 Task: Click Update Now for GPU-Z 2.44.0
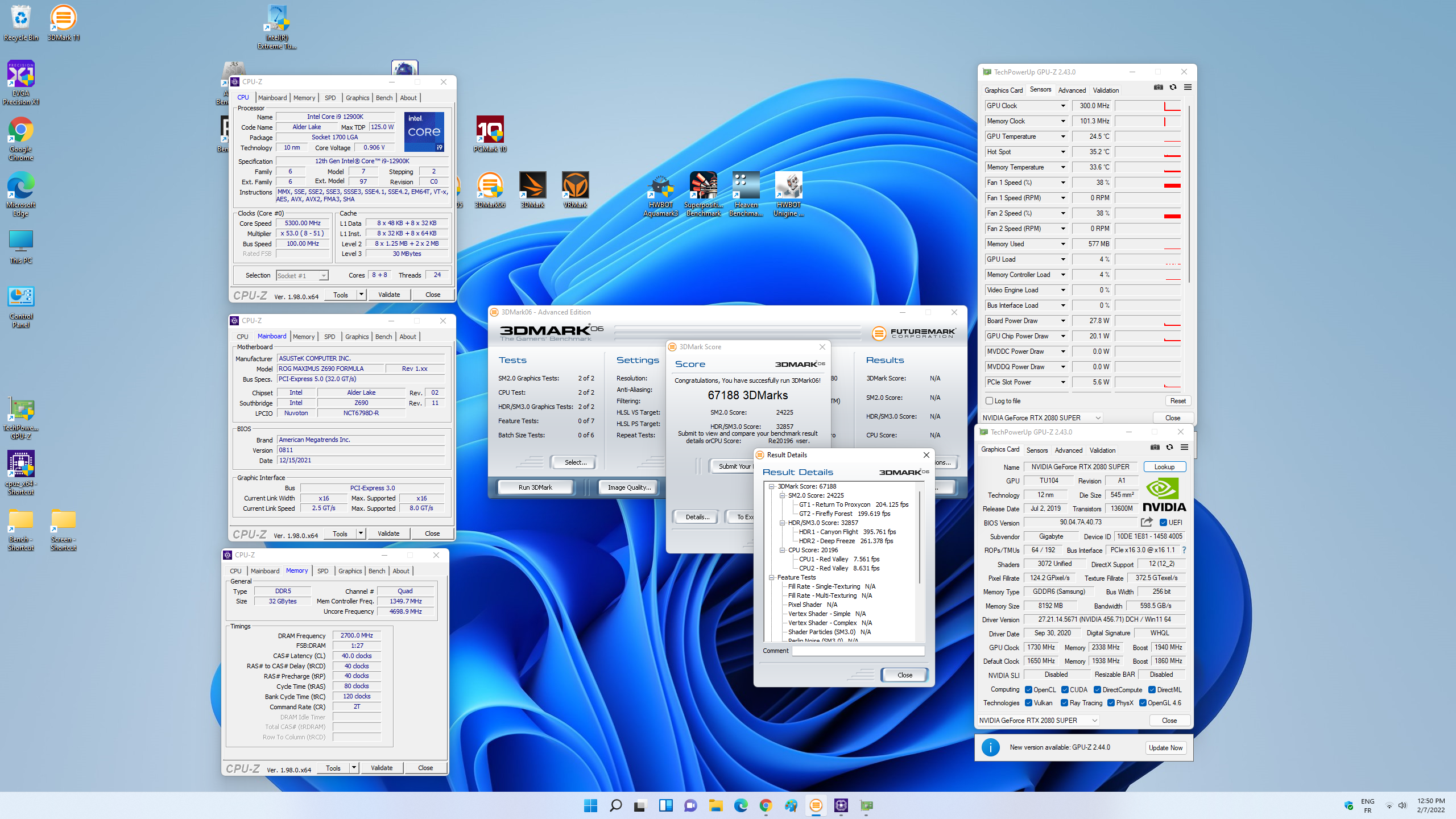(1165, 747)
